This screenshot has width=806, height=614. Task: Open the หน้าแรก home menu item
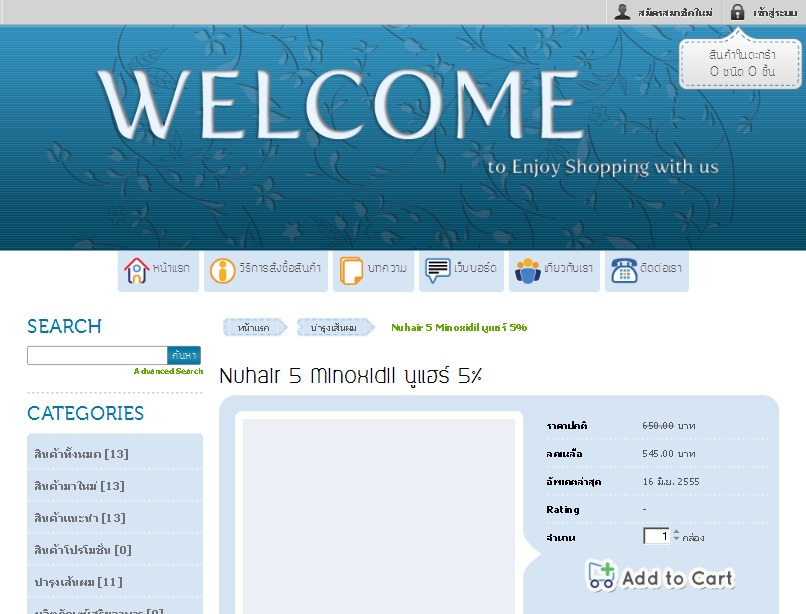(x=158, y=271)
